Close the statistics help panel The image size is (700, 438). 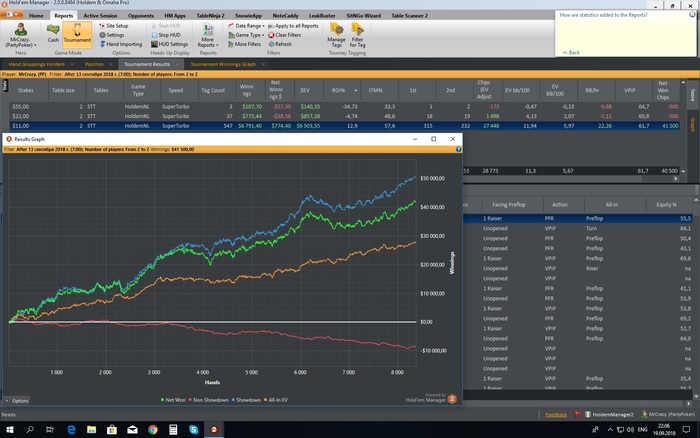point(692,14)
